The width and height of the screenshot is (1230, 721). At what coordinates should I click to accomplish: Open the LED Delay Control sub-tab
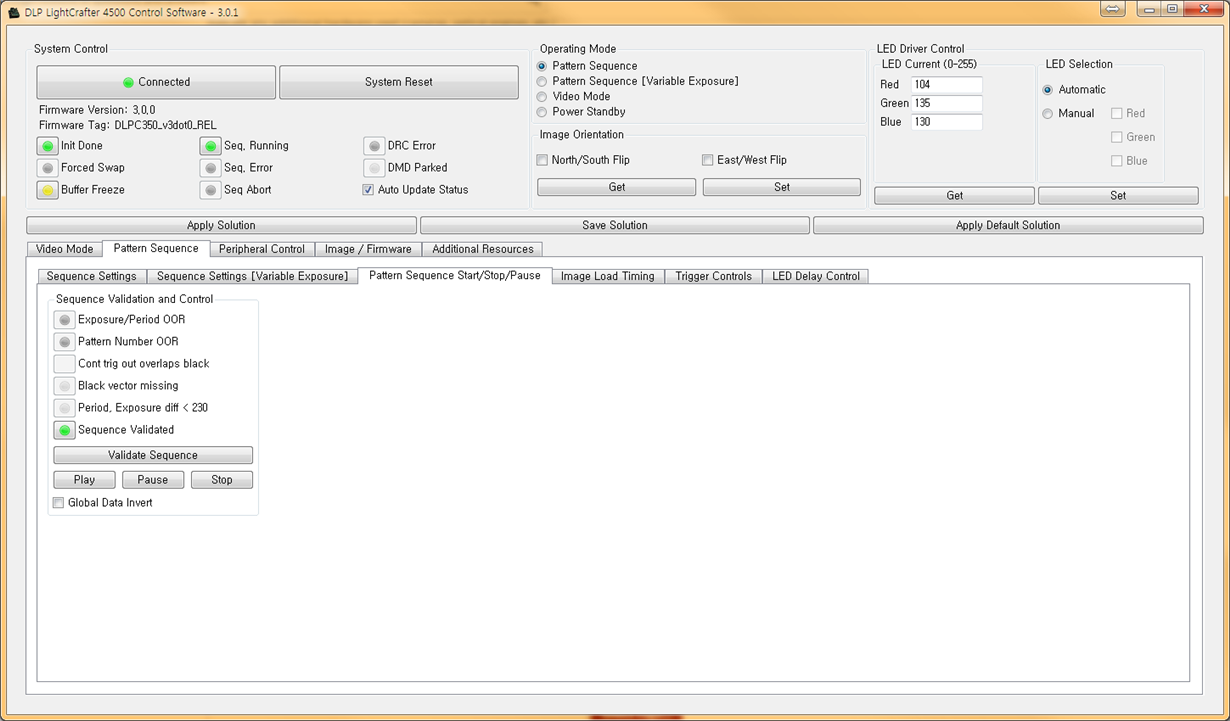coord(816,276)
